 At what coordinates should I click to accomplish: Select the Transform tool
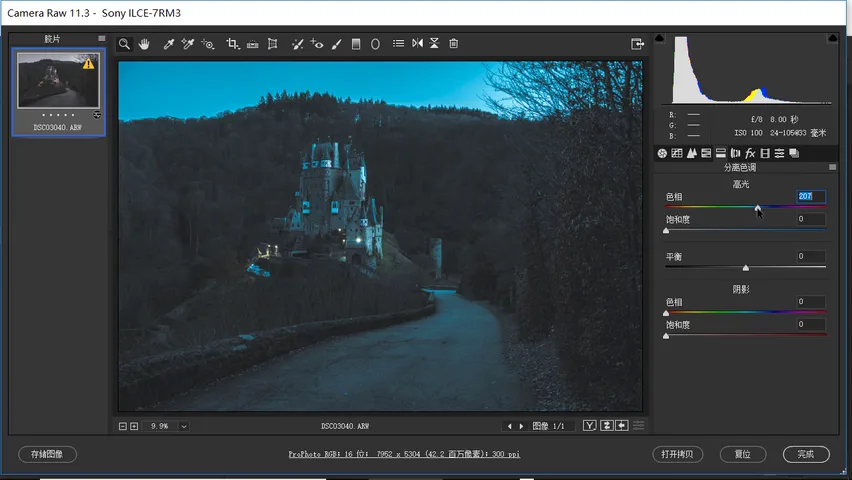273,44
